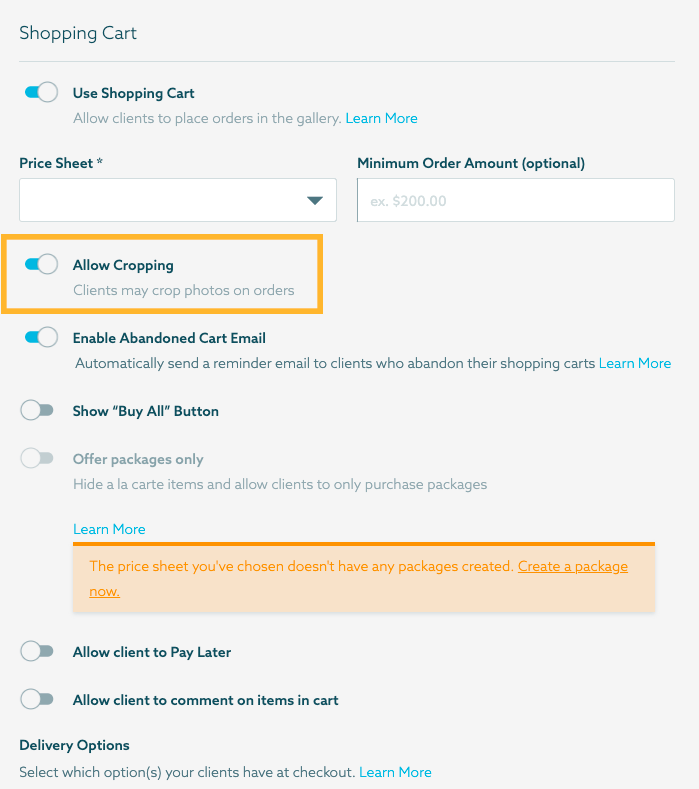Click the orange no-packages warning message text
The width and height of the screenshot is (699, 789).
pos(302,566)
